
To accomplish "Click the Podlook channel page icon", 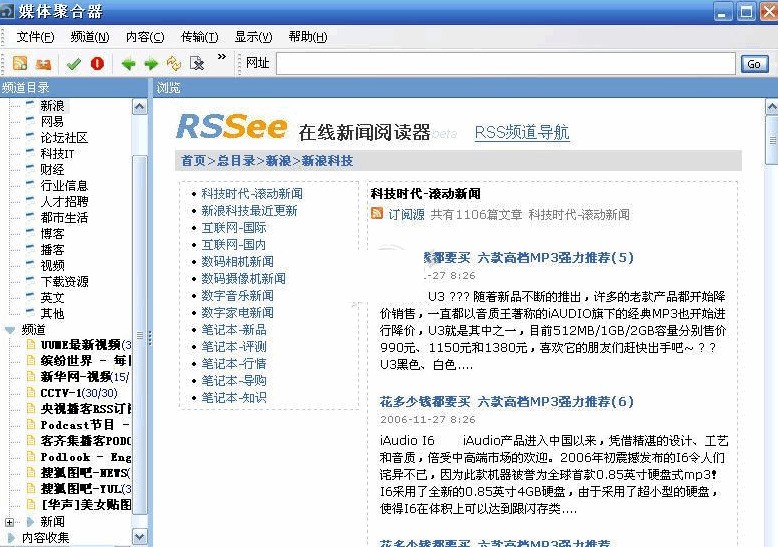I will pyautogui.click(x=31, y=457).
